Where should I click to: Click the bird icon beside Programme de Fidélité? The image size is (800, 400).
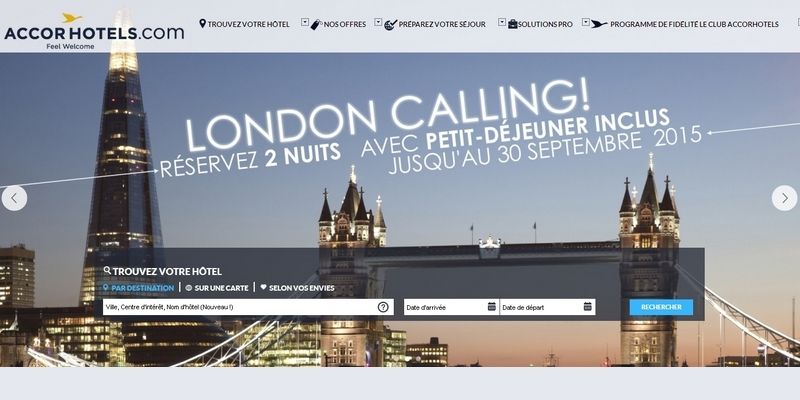(599, 24)
